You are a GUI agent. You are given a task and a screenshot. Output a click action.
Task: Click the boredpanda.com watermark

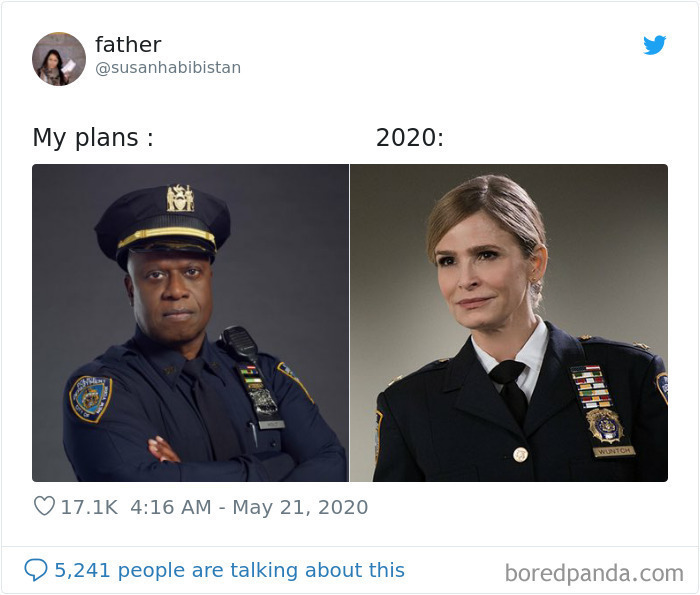pyautogui.click(x=594, y=573)
